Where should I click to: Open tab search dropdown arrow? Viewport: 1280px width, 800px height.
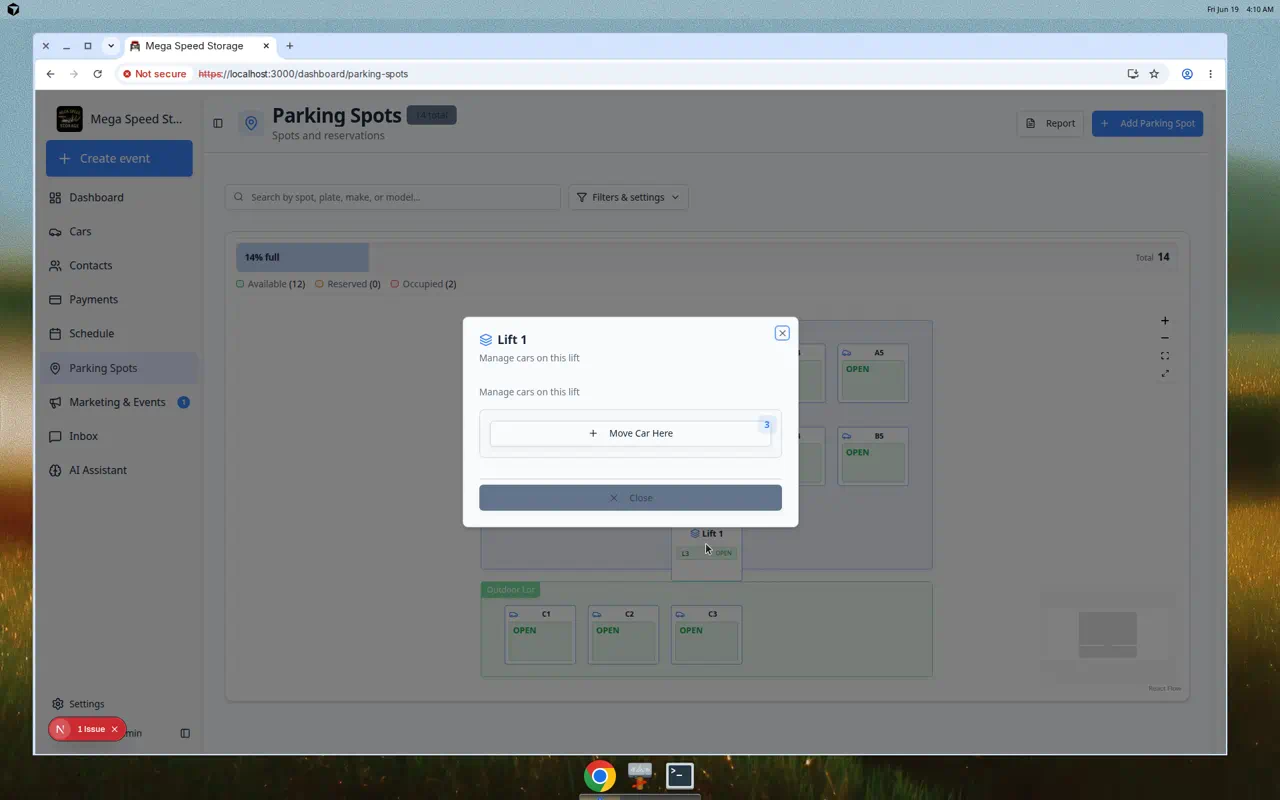coord(111,46)
